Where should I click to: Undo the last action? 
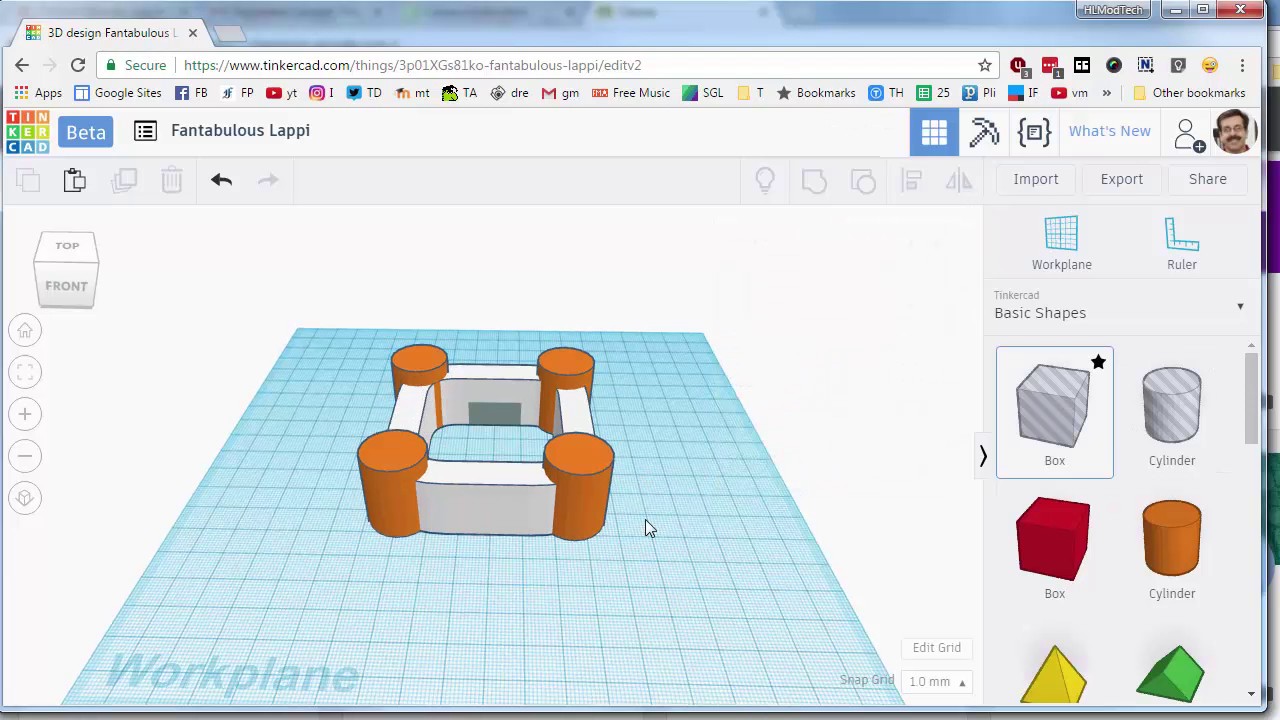click(221, 180)
